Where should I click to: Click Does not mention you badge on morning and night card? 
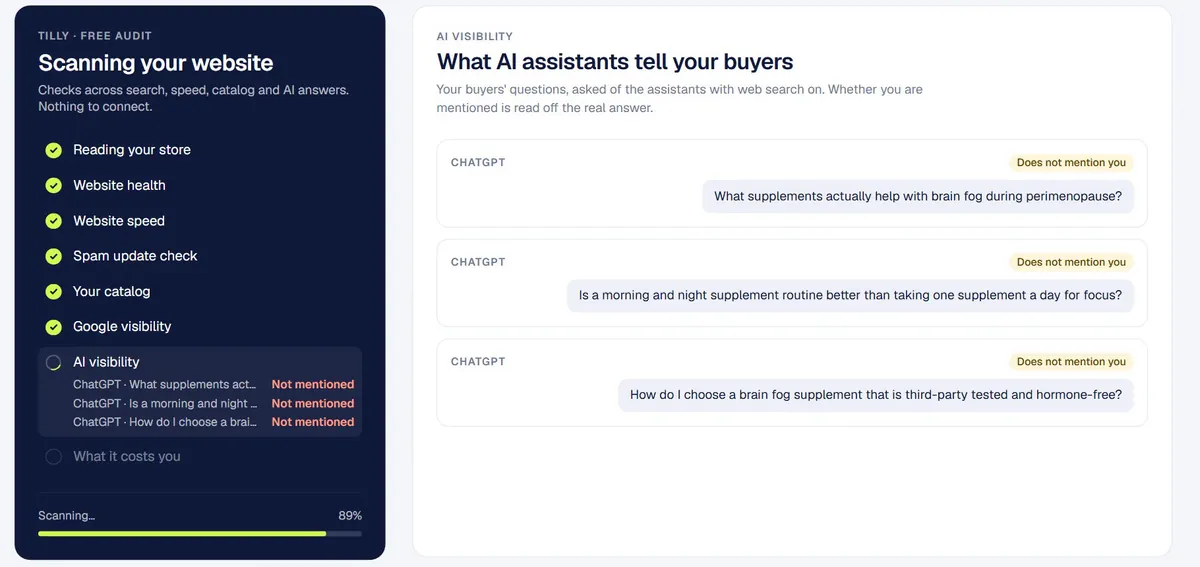1071,262
